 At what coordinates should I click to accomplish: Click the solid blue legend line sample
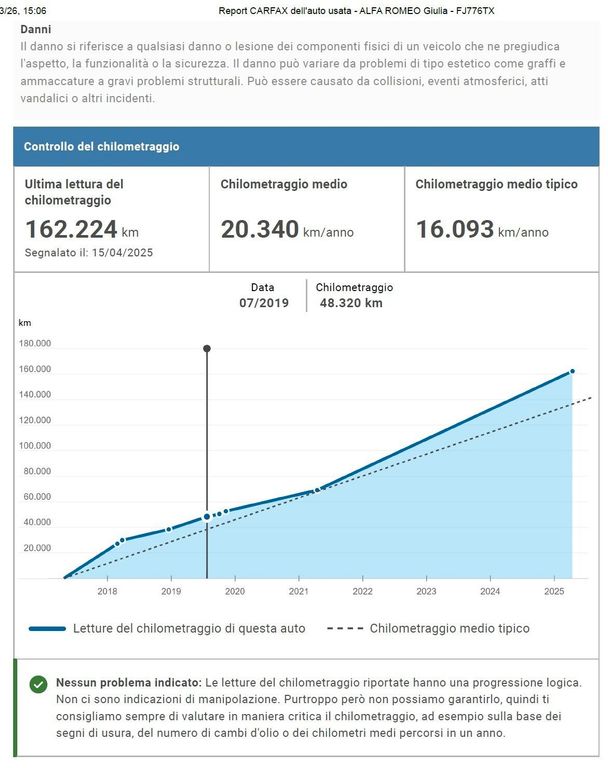pos(47,629)
